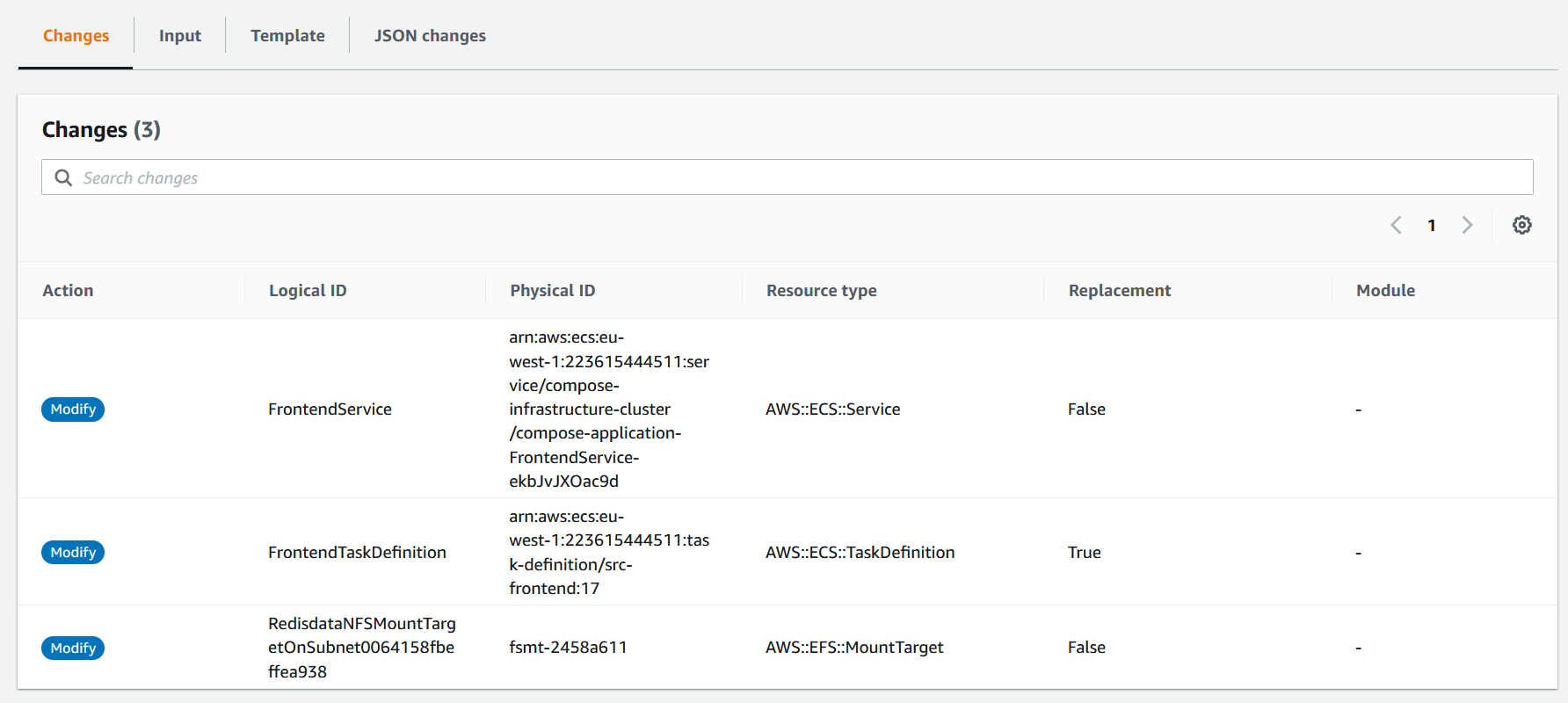Screen dimensions: 1568x703
Task: Open the JSON changes tab
Action: point(430,36)
